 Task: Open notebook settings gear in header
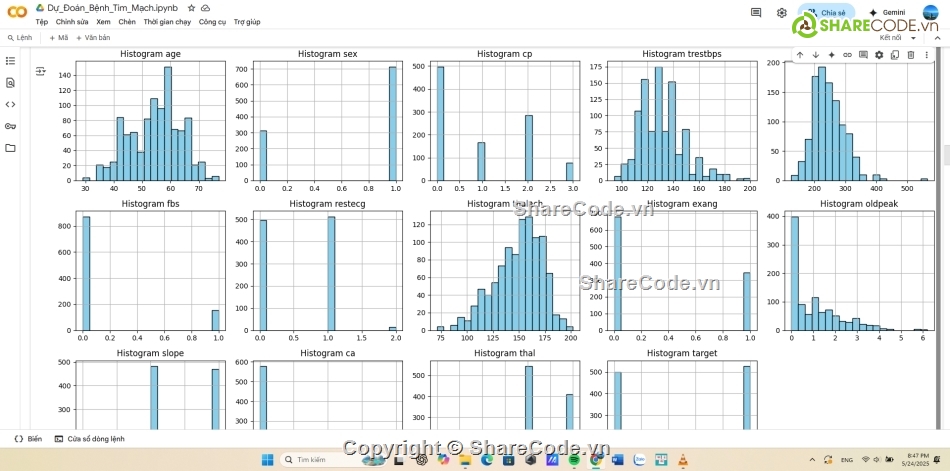point(782,12)
